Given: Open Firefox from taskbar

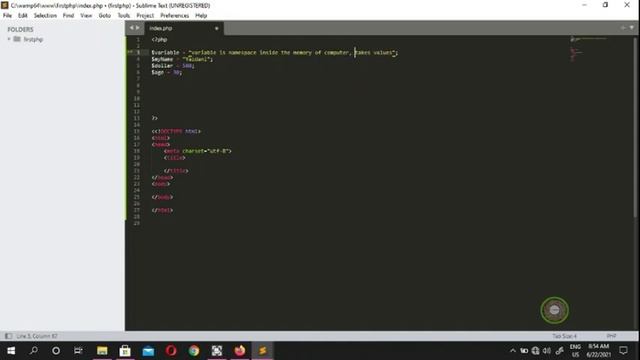Looking at the screenshot, I should point(240,351).
